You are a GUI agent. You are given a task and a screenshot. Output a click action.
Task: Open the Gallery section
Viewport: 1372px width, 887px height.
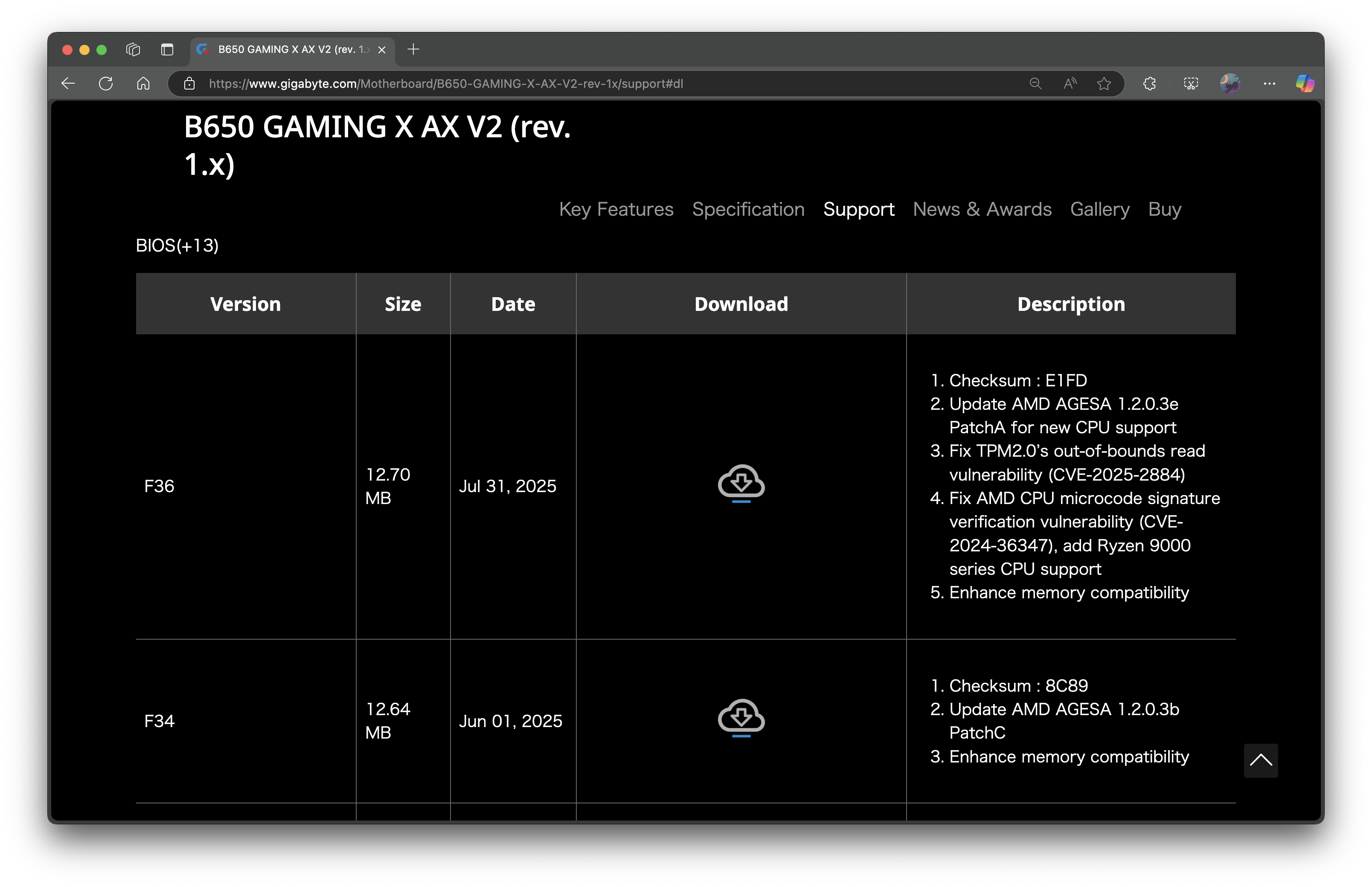point(1099,209)
